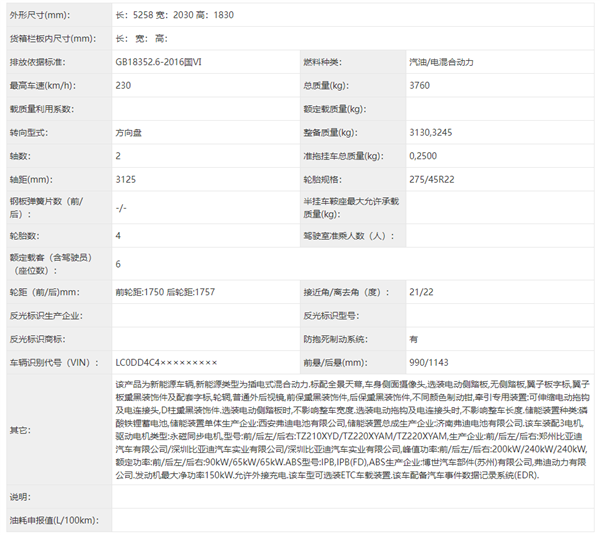Select the dimensions value 长:5258 宽:2030 高:1830

tap(174, 15)
